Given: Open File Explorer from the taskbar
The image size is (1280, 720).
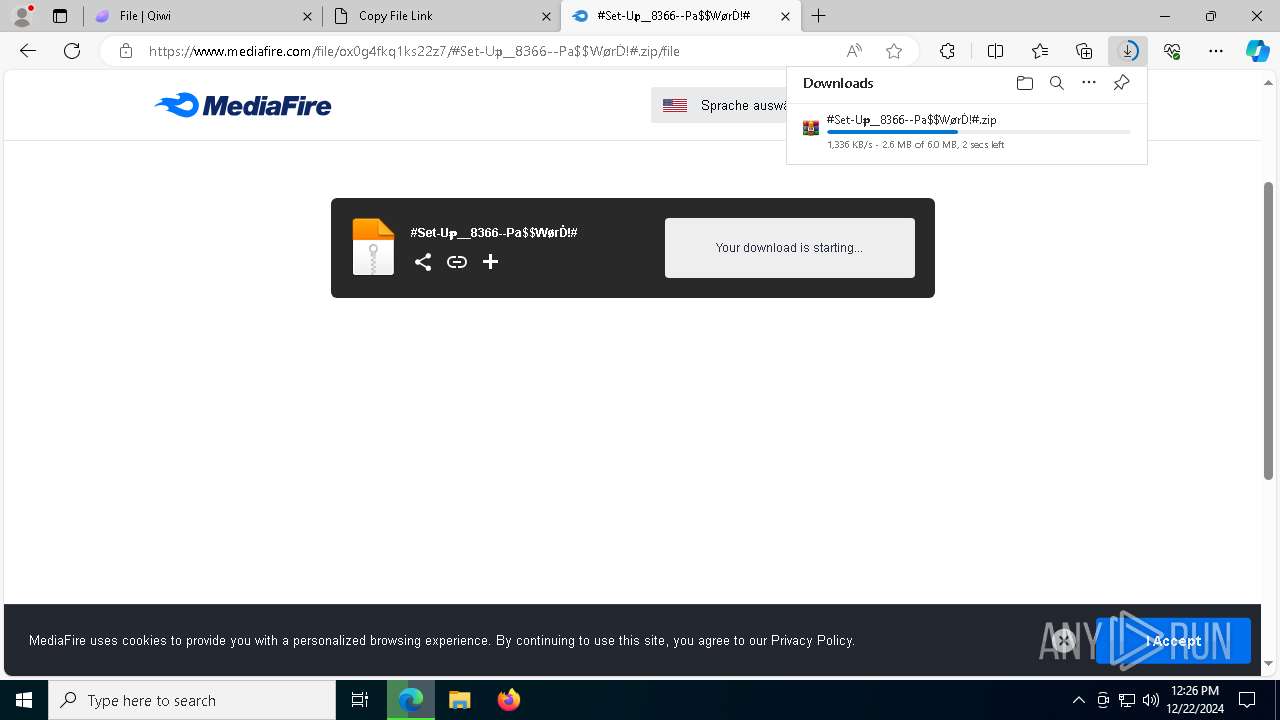Looking at the screenshot, I should click(x=460, y=700).
